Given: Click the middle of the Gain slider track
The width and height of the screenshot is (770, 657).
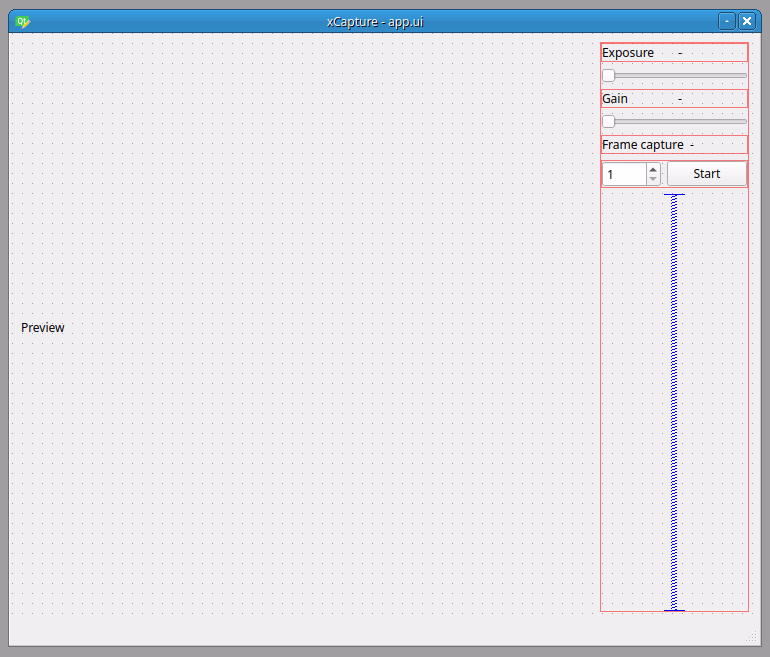Looking at the screenshot, I should tap(675, 121).
